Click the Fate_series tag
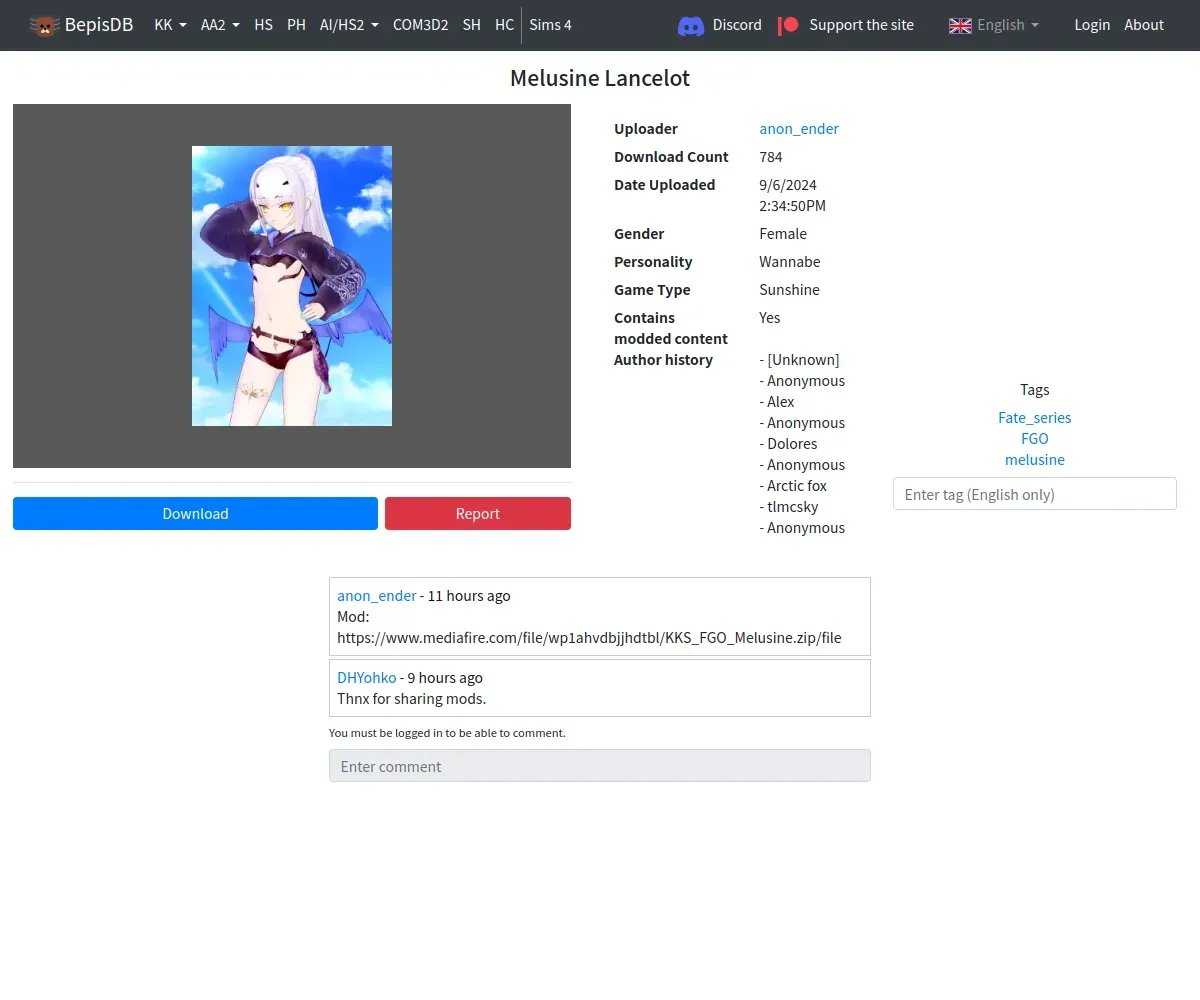Image resolution: width=1200 pixels, height=1000 pixels. pos(1035,417)
